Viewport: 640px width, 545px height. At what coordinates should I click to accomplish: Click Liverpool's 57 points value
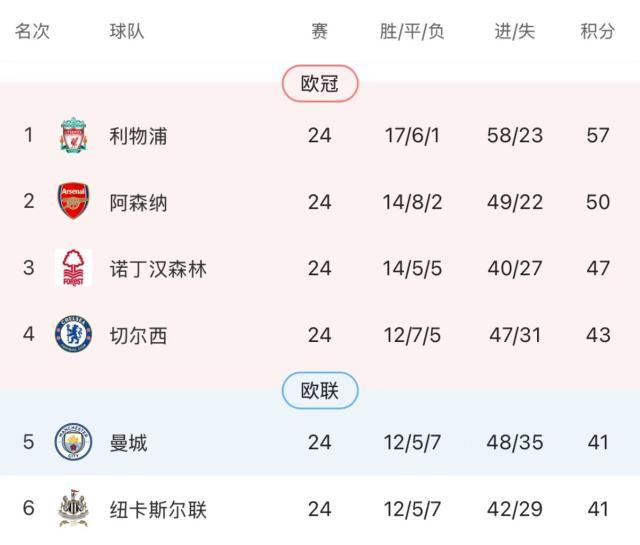point(598,135)
